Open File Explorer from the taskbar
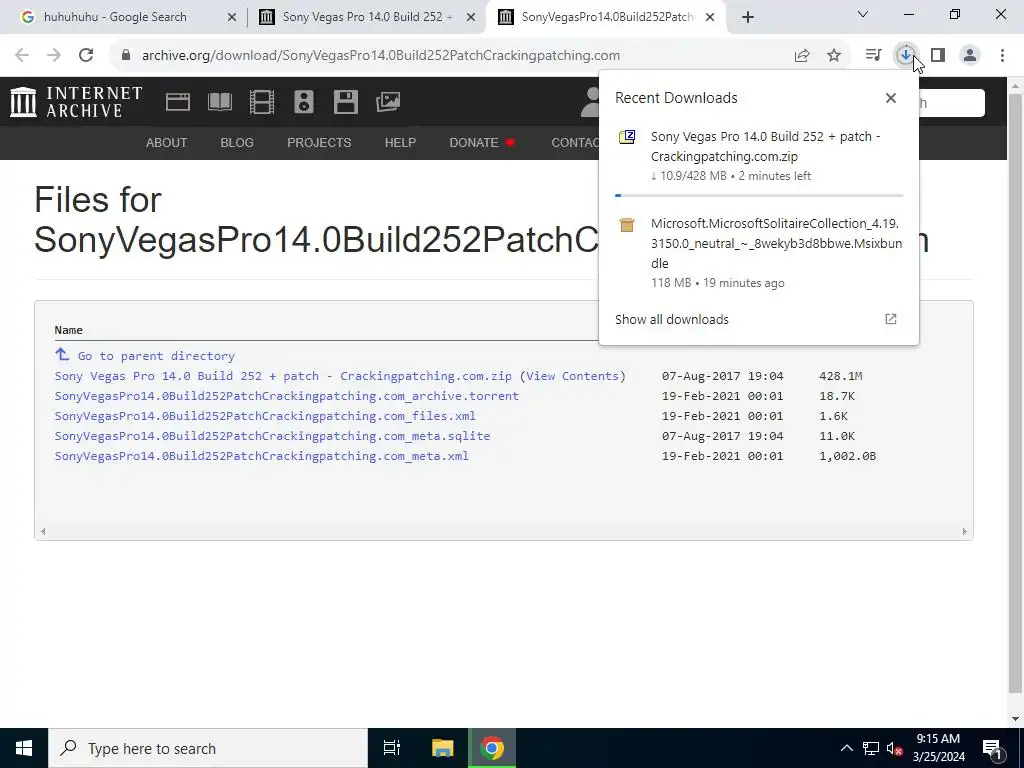 [x=442, y=748]
